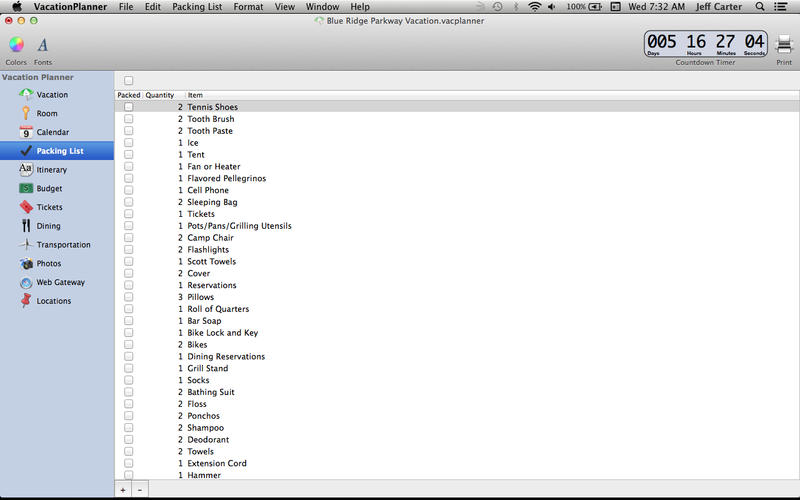Open the View menu

[x=285, y=7]
